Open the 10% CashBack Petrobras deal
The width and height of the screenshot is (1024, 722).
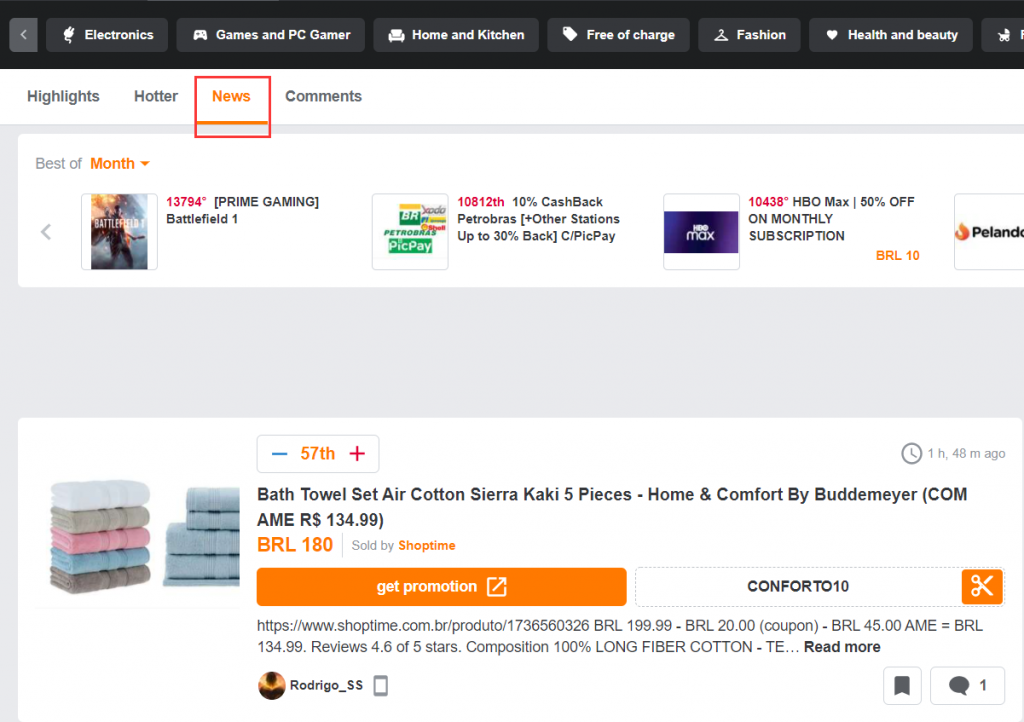(x=539, y=219)
